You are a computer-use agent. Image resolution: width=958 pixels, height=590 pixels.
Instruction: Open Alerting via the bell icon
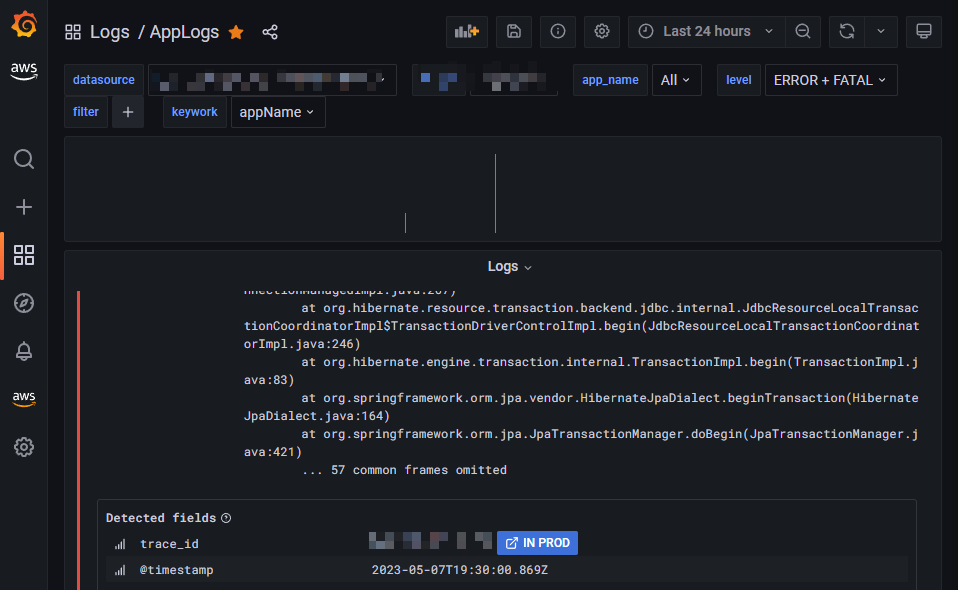point(24,351)
